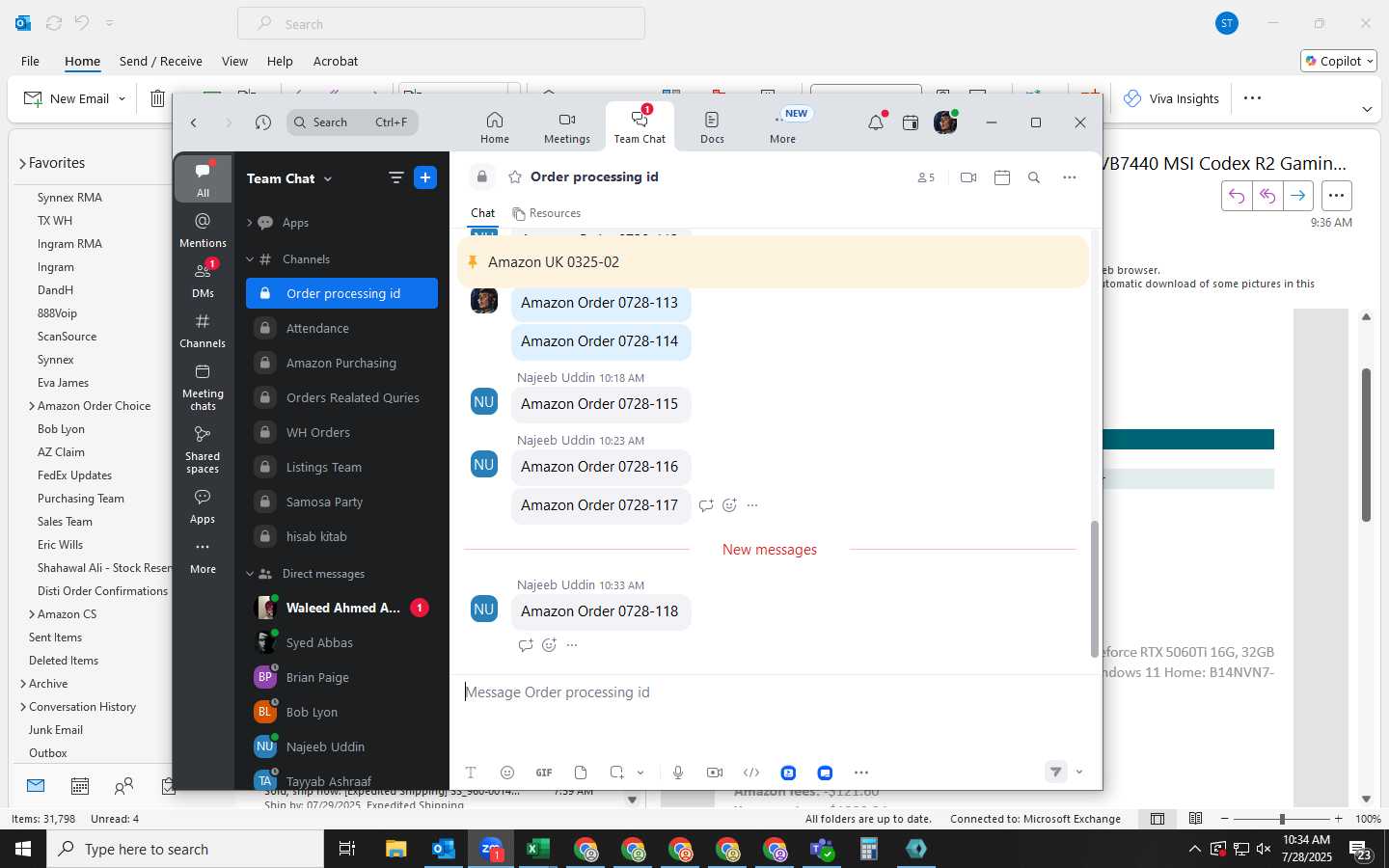Select All chats in Zoom sidebar
Image resolution: width=1389 pixels, height=868 pixels.
tap(203, 179)
